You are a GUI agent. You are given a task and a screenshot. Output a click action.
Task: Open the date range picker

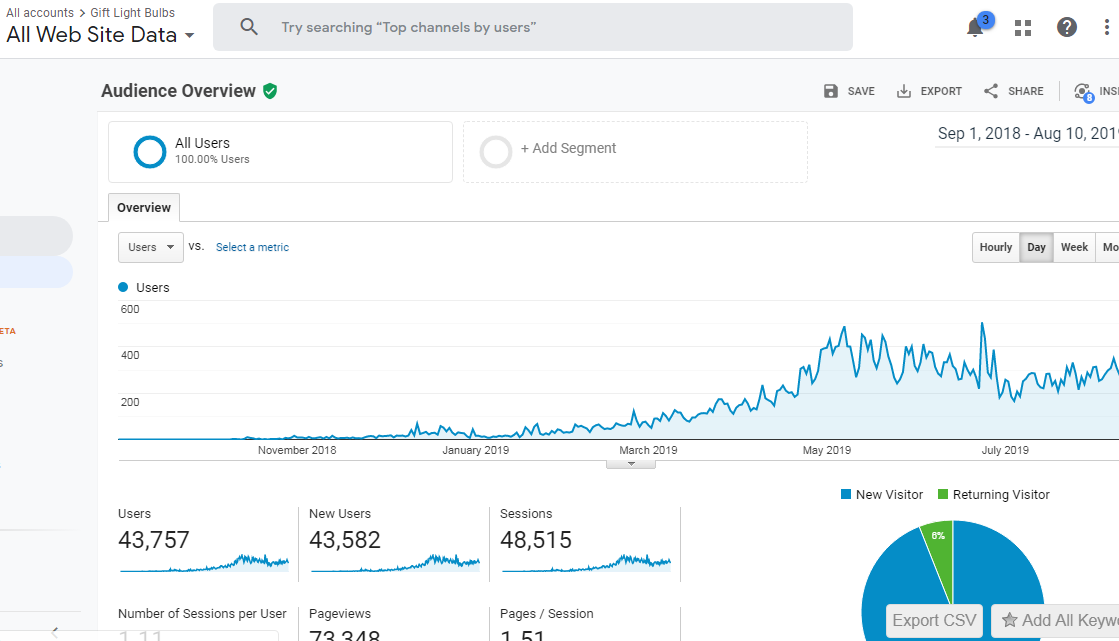[x=1026, y=133]
